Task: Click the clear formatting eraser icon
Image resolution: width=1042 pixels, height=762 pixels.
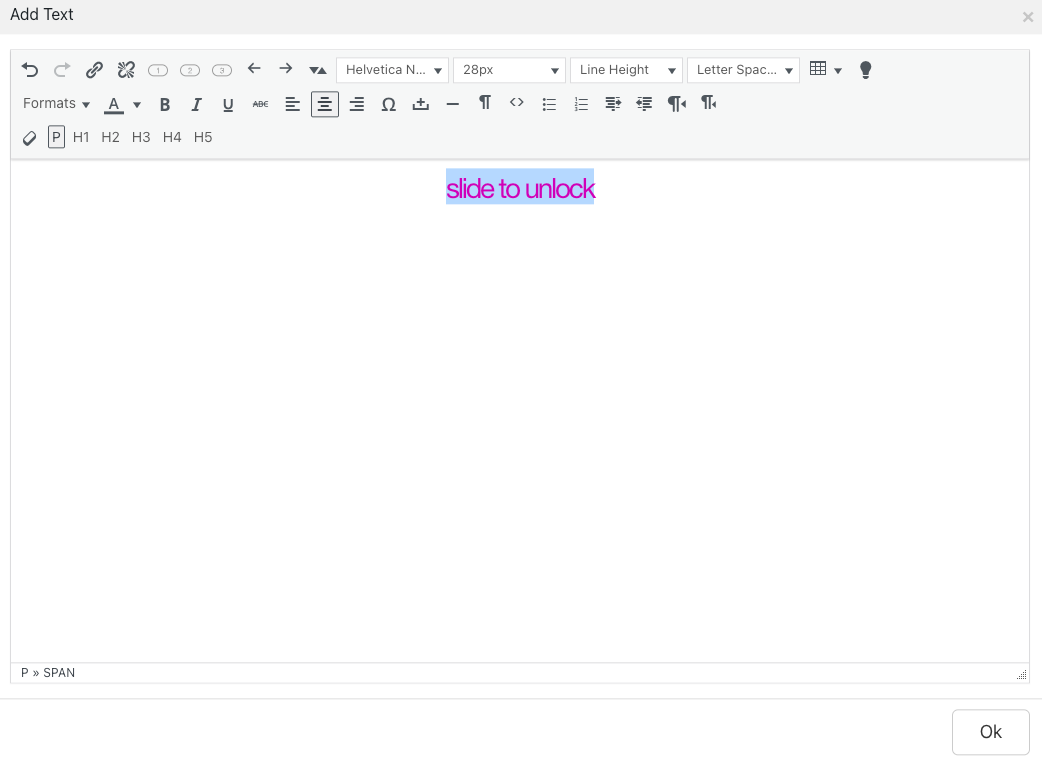Action: pyautogui.click(x=30, y=138)
